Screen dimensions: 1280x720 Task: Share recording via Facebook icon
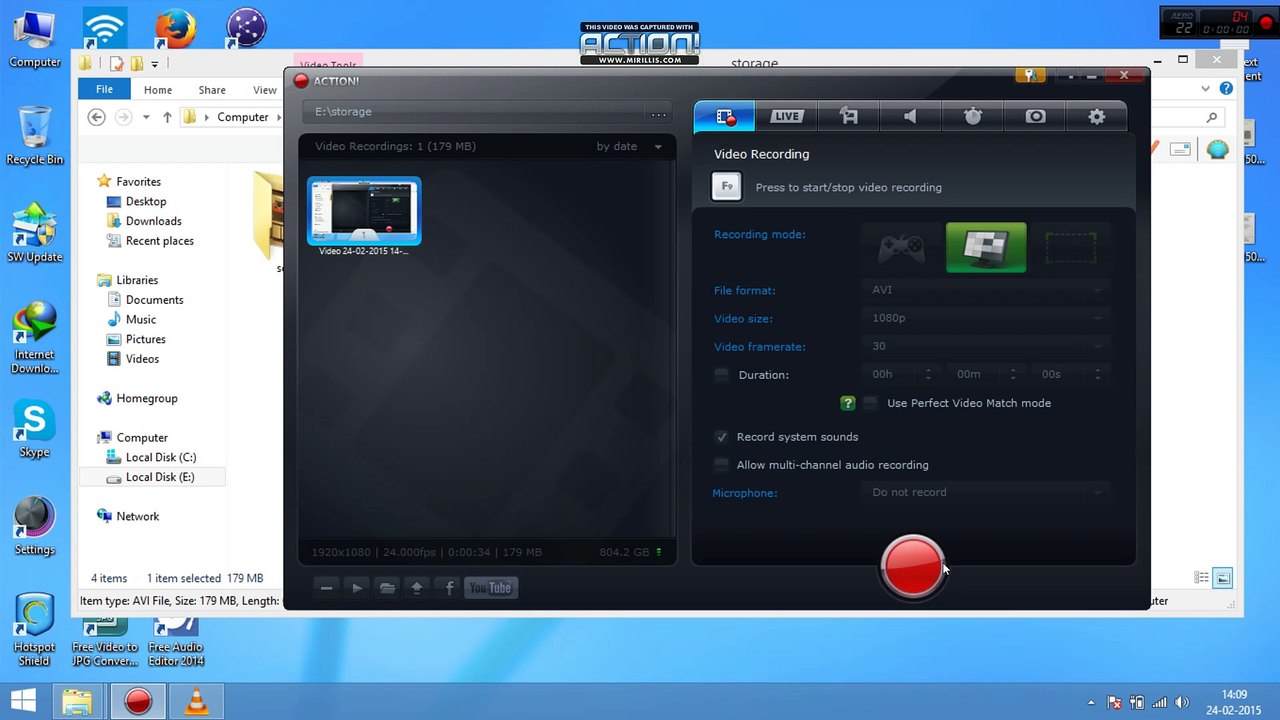point(449,588)
